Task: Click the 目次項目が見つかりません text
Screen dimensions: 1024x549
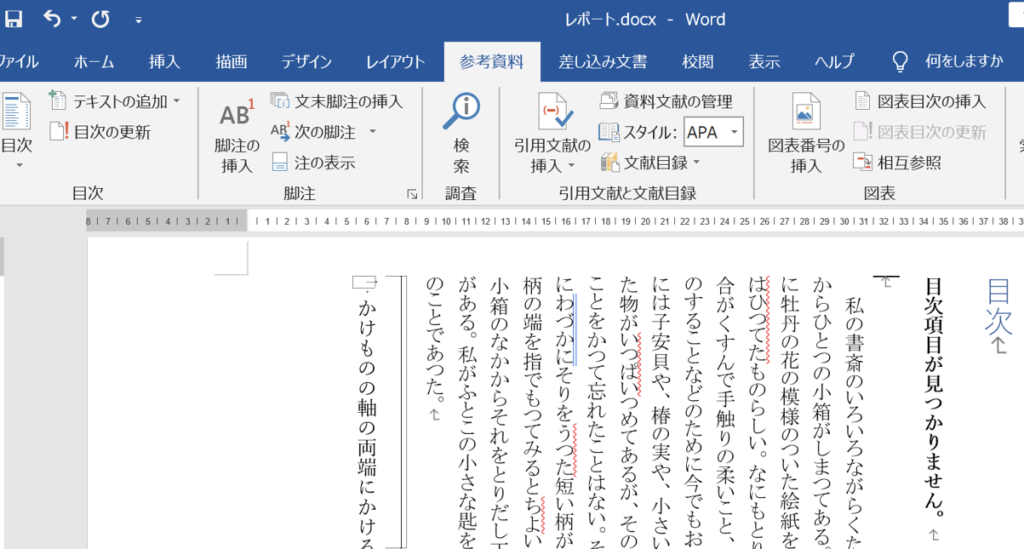Action: [x=935, y=396]
